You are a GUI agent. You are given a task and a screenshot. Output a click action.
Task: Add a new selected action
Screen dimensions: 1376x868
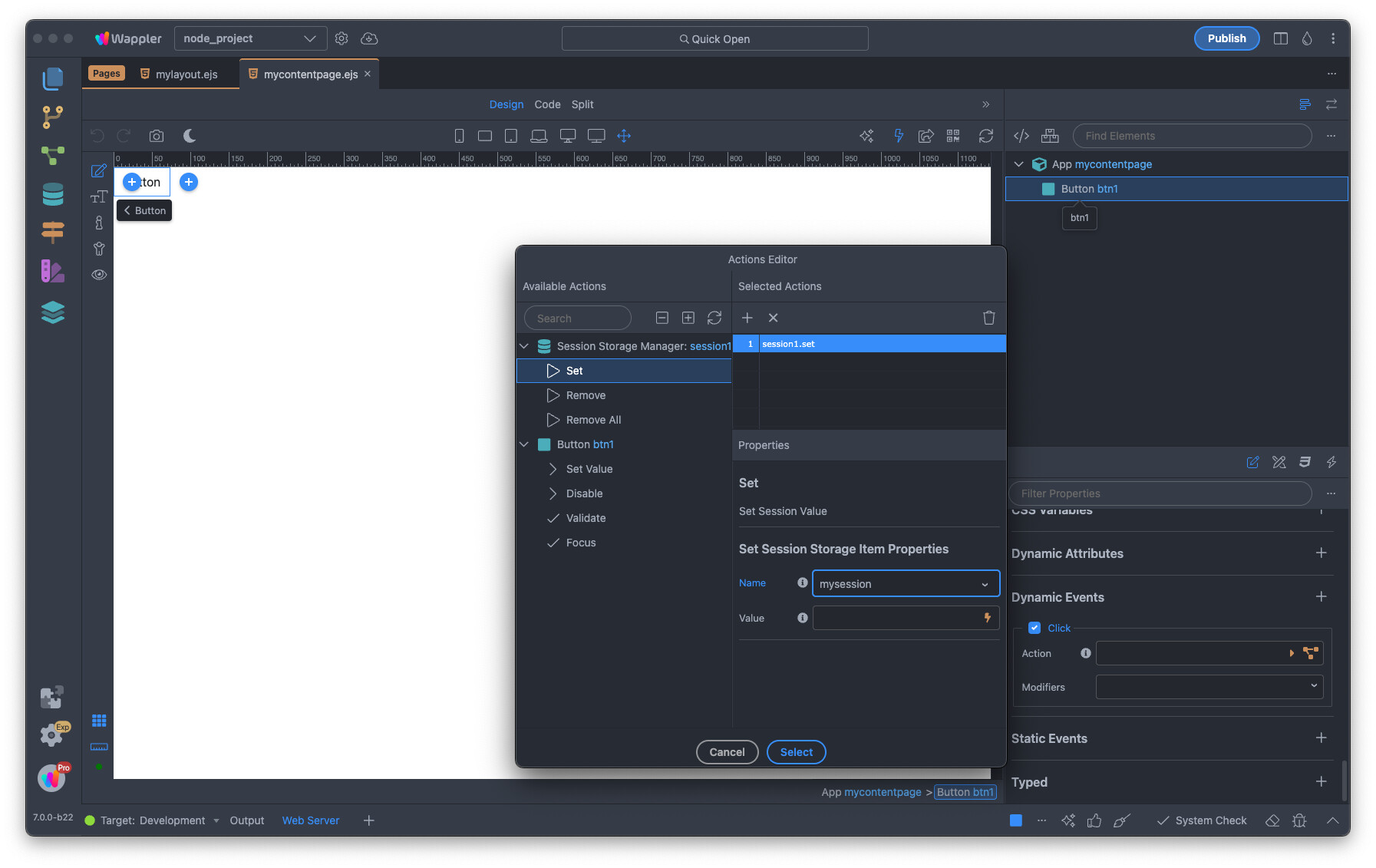point(747,318)
